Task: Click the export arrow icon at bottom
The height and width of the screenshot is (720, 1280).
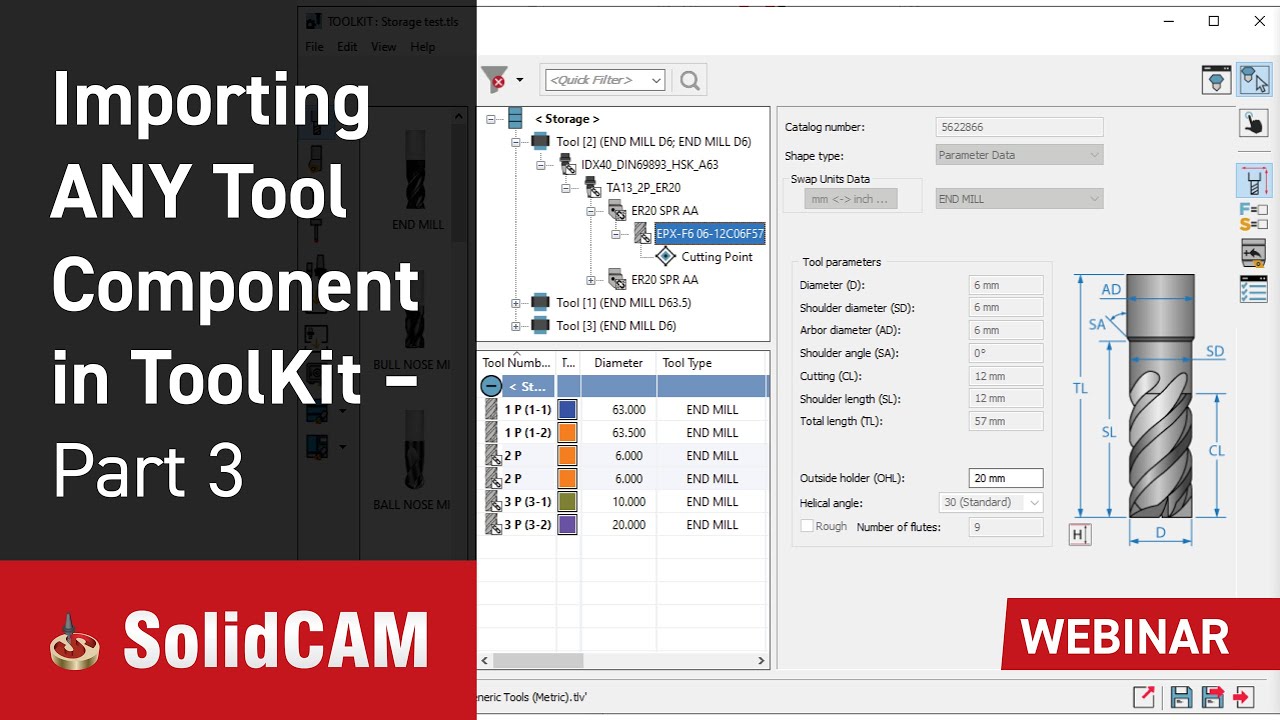Action: (x=1143, y=696)
